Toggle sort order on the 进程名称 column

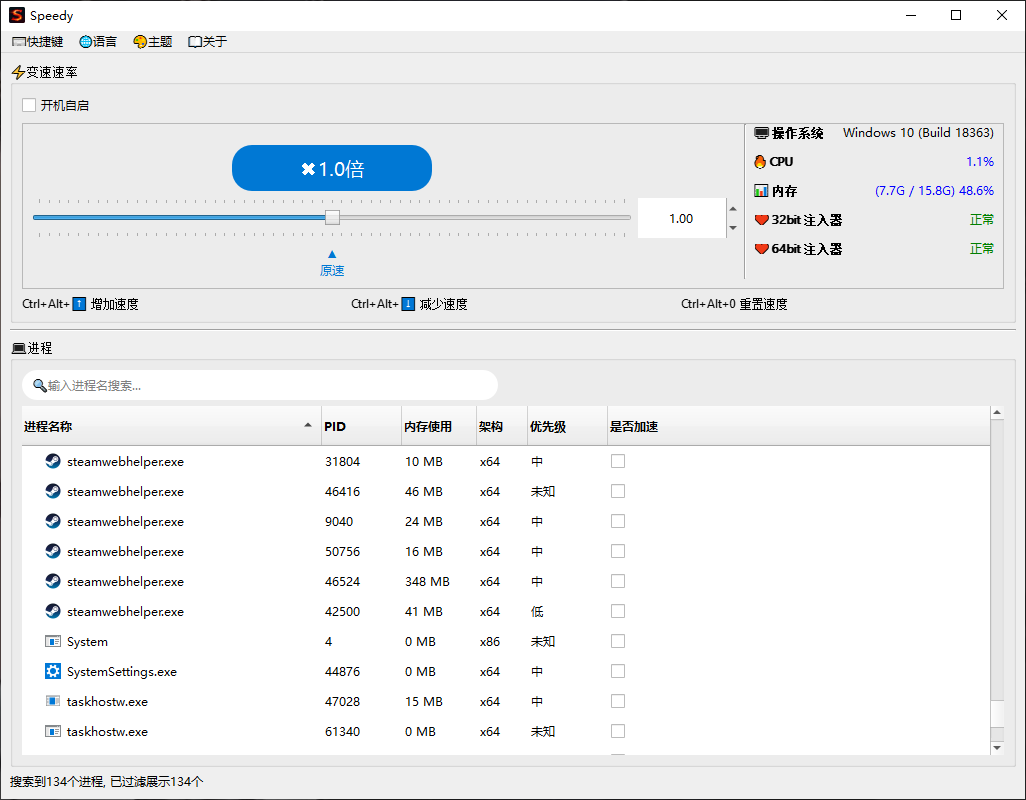click(170, 427)
